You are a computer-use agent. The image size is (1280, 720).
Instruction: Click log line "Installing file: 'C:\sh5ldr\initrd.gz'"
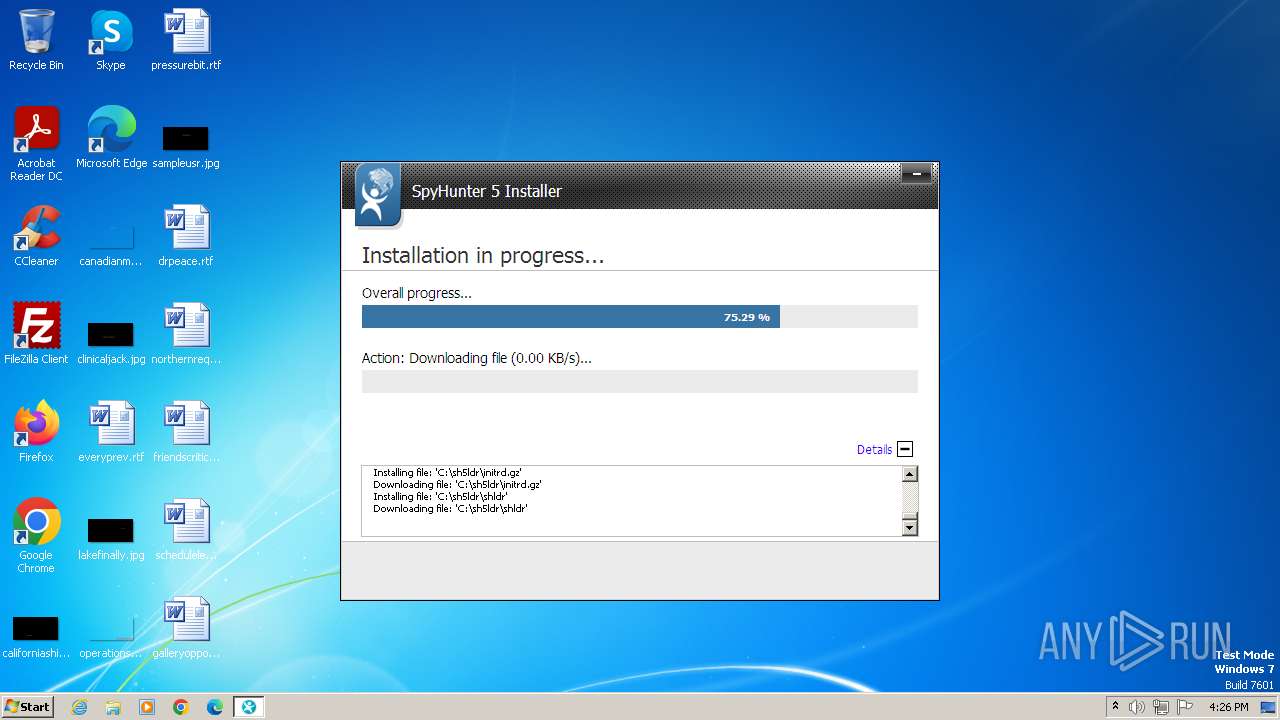click(x=447, y=472)
